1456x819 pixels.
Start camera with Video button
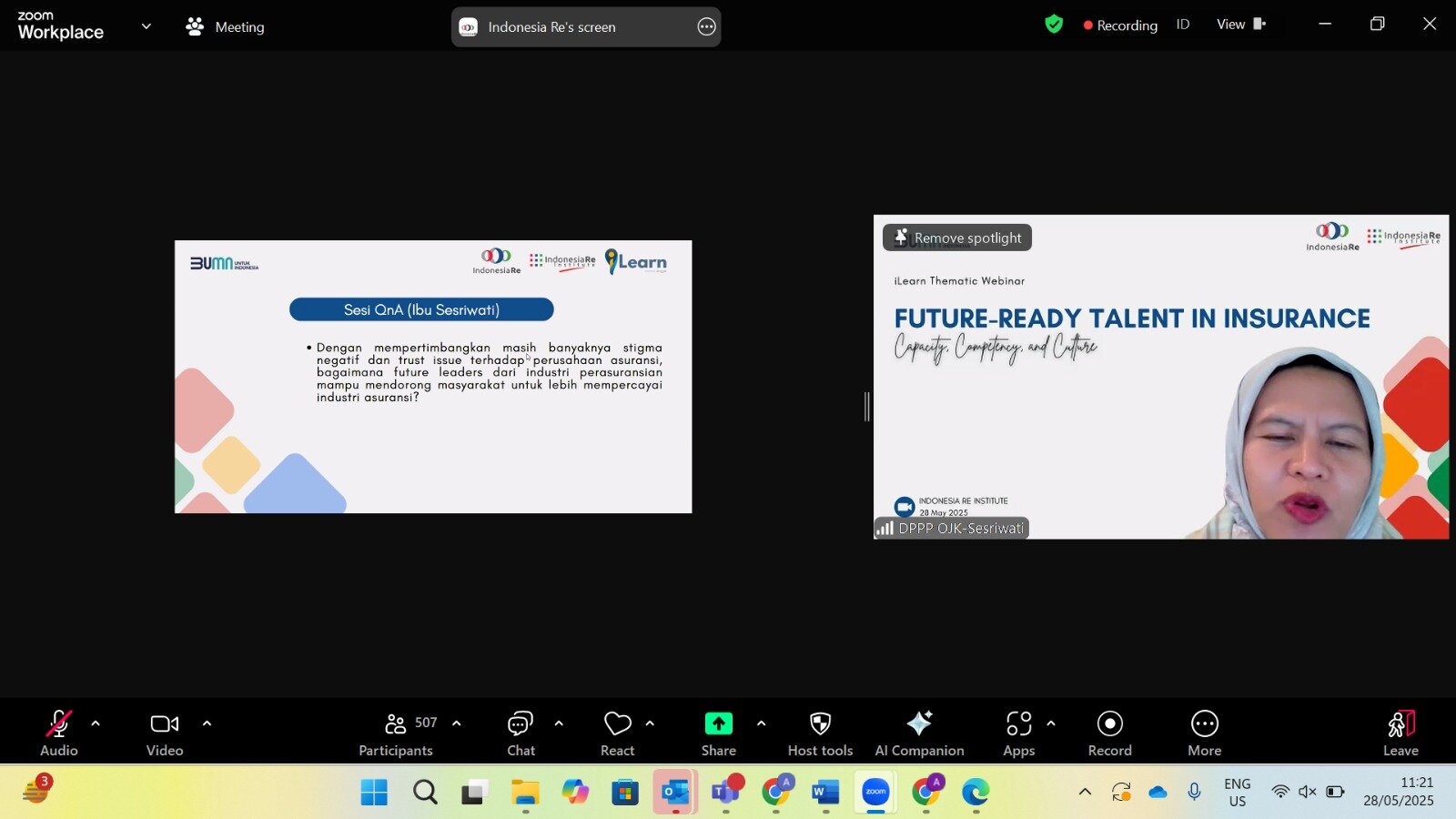(x=165, y=733)
